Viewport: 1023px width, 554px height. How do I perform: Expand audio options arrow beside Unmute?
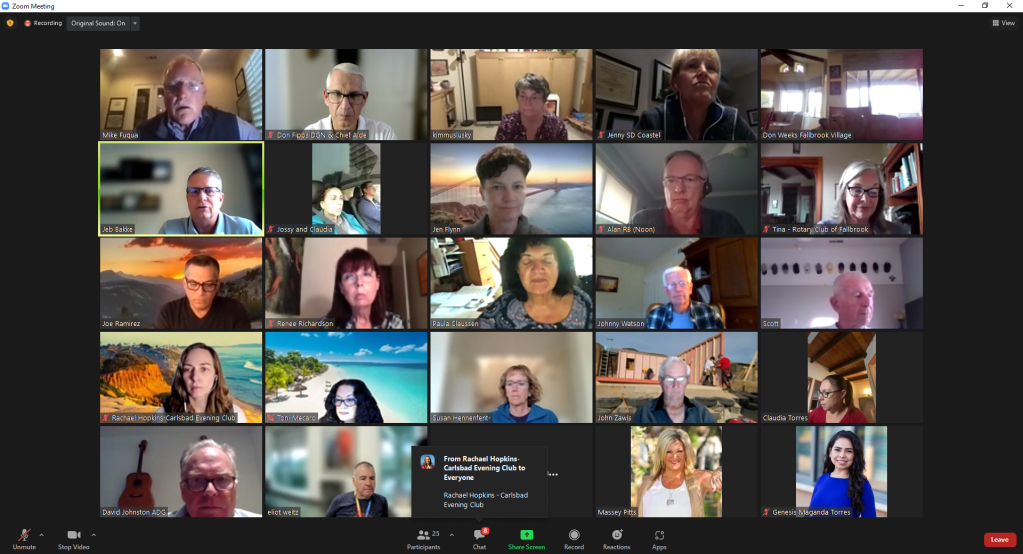[x=42, y=535]
